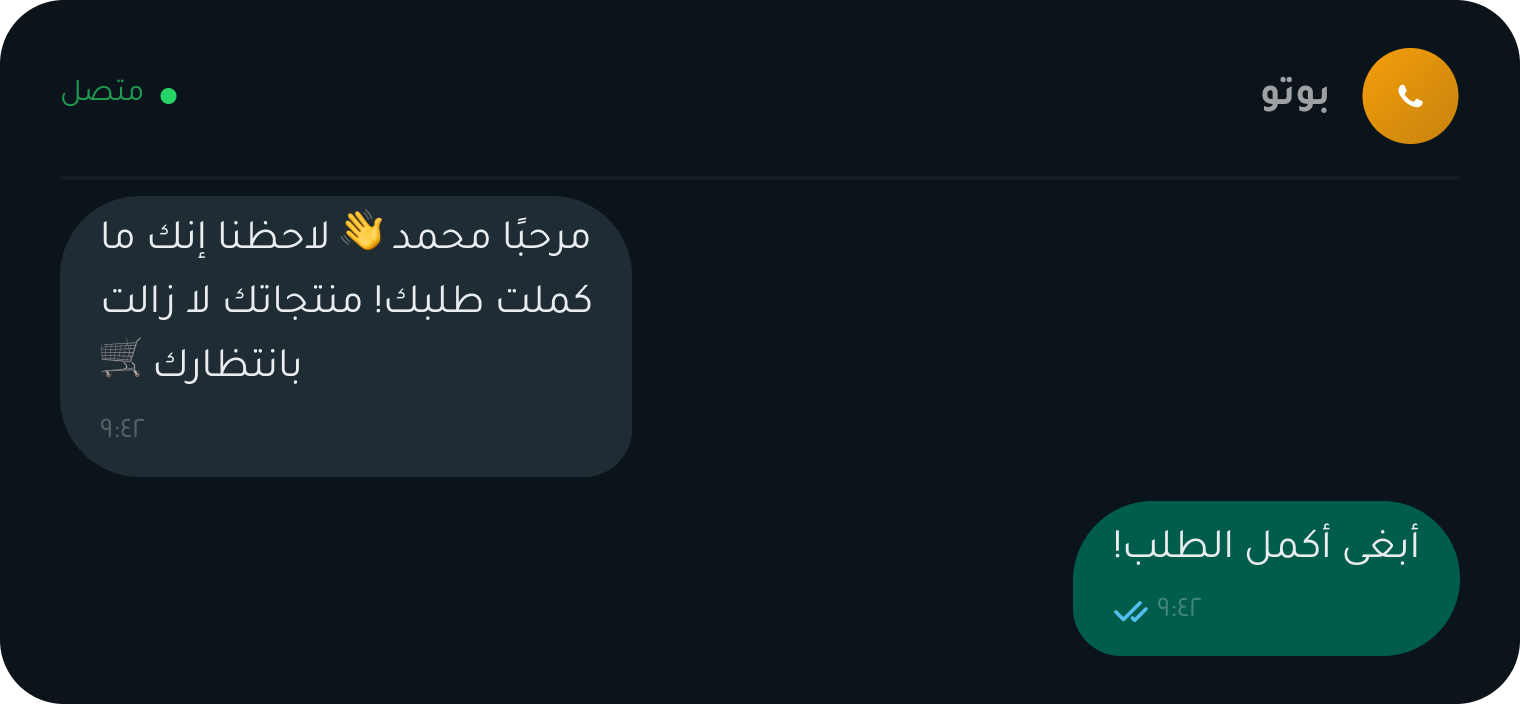Click the white phone handset icon
The width and height of the screenshot is (1520, 704).
(x=1410, y=96)
